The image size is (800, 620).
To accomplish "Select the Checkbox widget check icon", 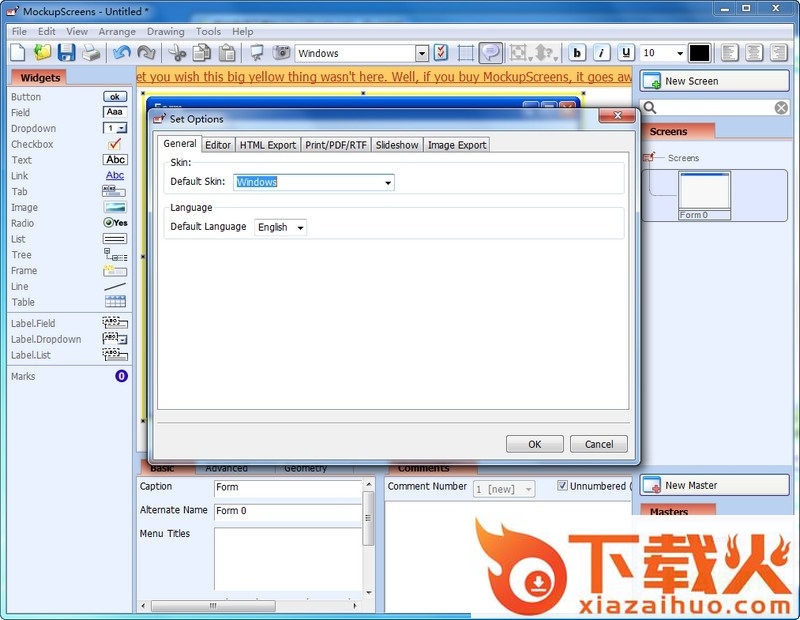I will click(115, 144).
